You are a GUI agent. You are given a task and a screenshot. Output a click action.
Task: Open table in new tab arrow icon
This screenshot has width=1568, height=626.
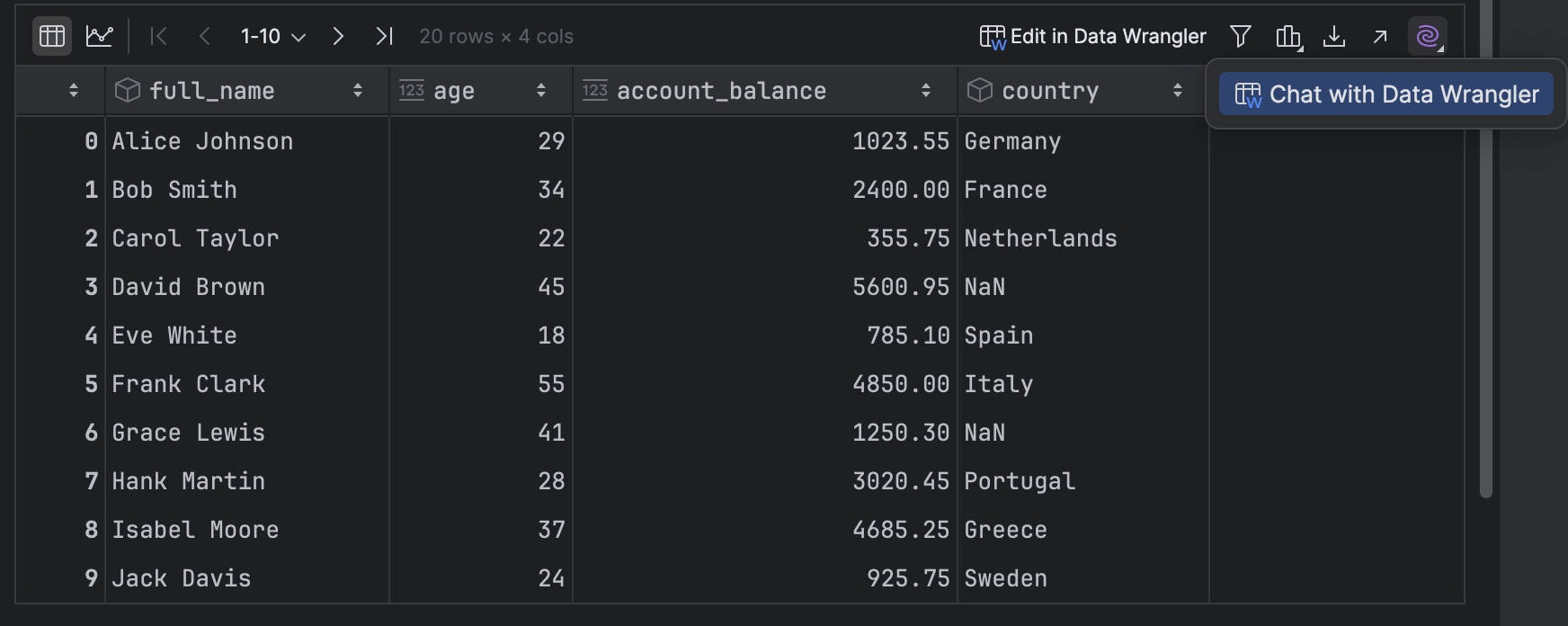pyautogui.click(x=1380, y=36)
